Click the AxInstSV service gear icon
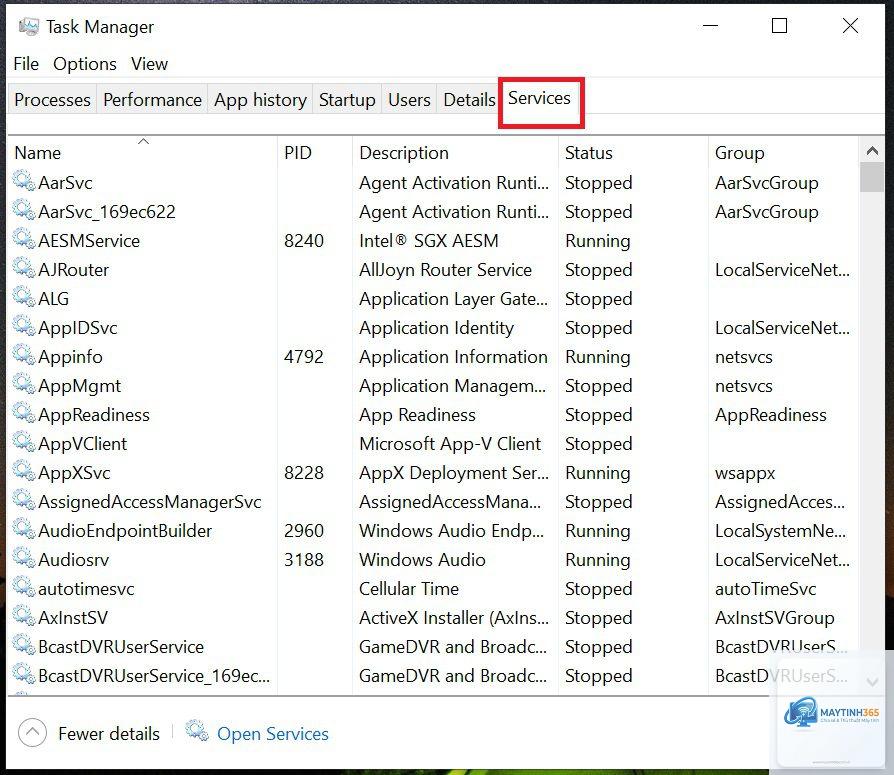The width and height of the screenshot is (894, 775). click(x=24, y=617)
